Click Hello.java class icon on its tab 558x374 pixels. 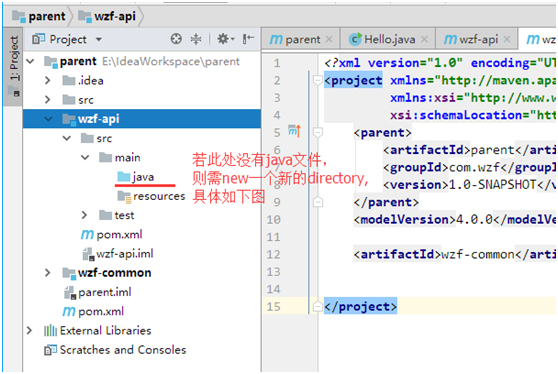pyautogui.click(x=355, y=39)
